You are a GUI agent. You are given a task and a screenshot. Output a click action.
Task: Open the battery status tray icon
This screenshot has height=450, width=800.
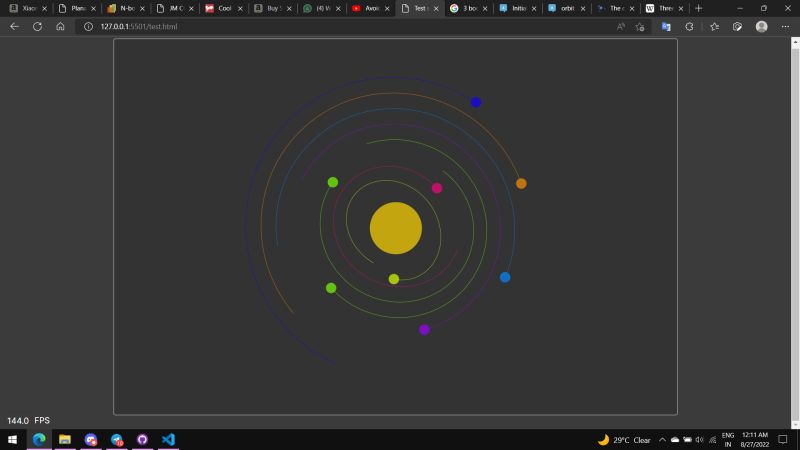(687, 440)
